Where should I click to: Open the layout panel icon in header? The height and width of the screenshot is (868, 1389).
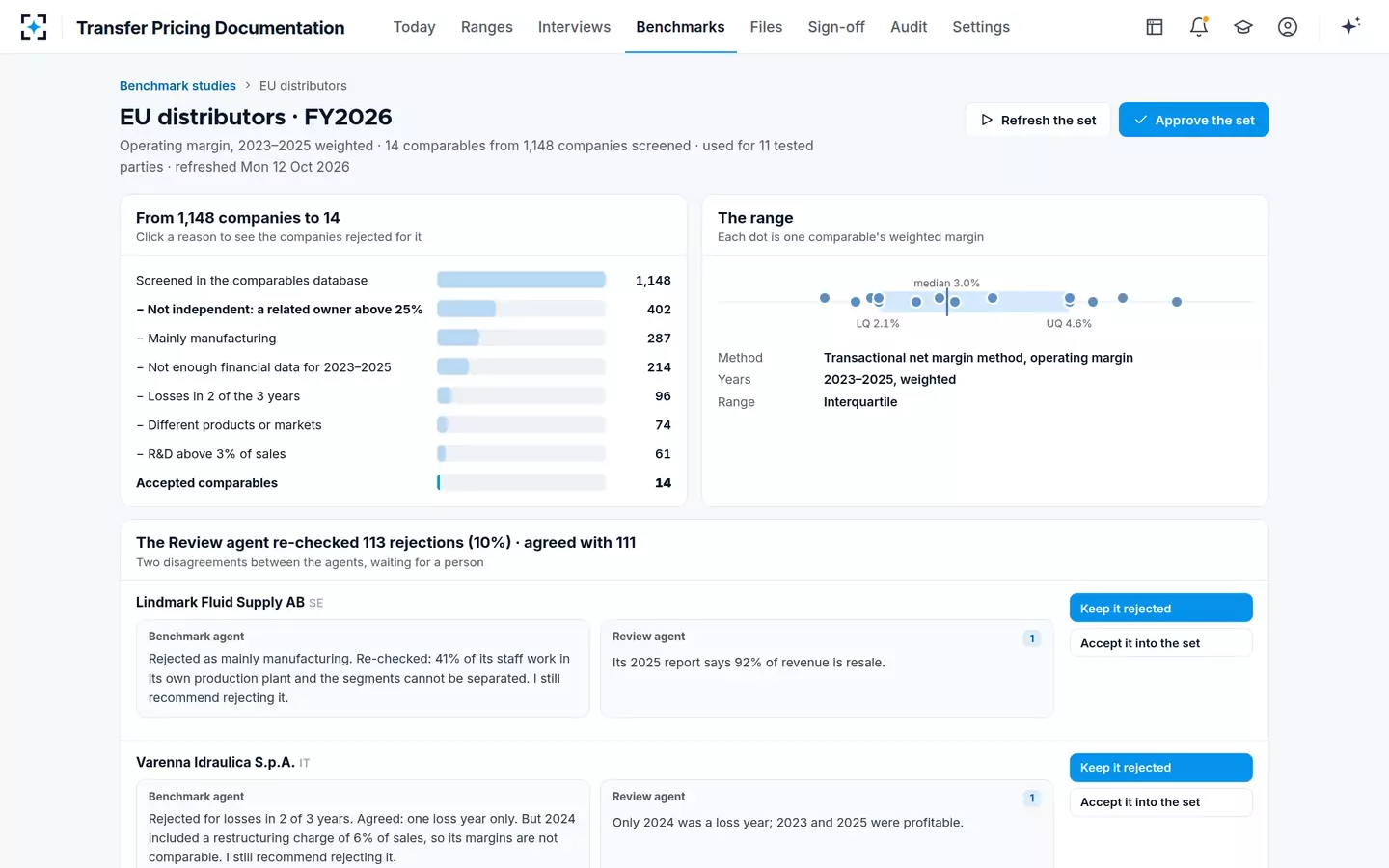(x=1155, y=27)
